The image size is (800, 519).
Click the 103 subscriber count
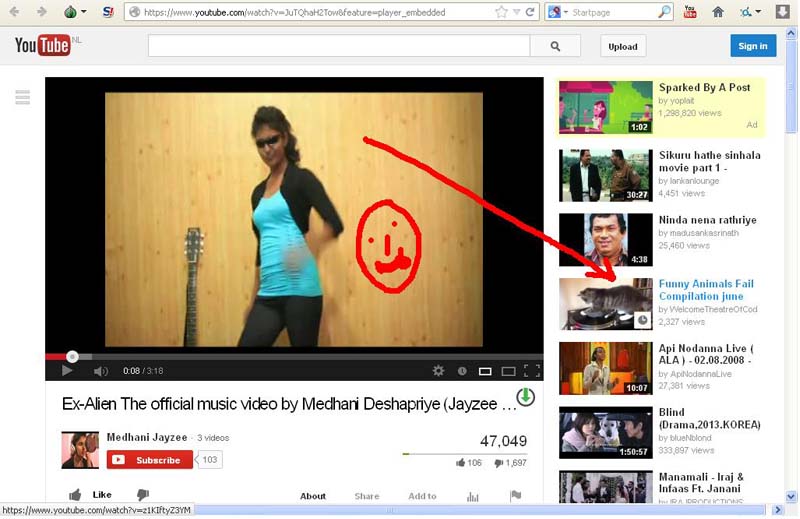[209, 460]
